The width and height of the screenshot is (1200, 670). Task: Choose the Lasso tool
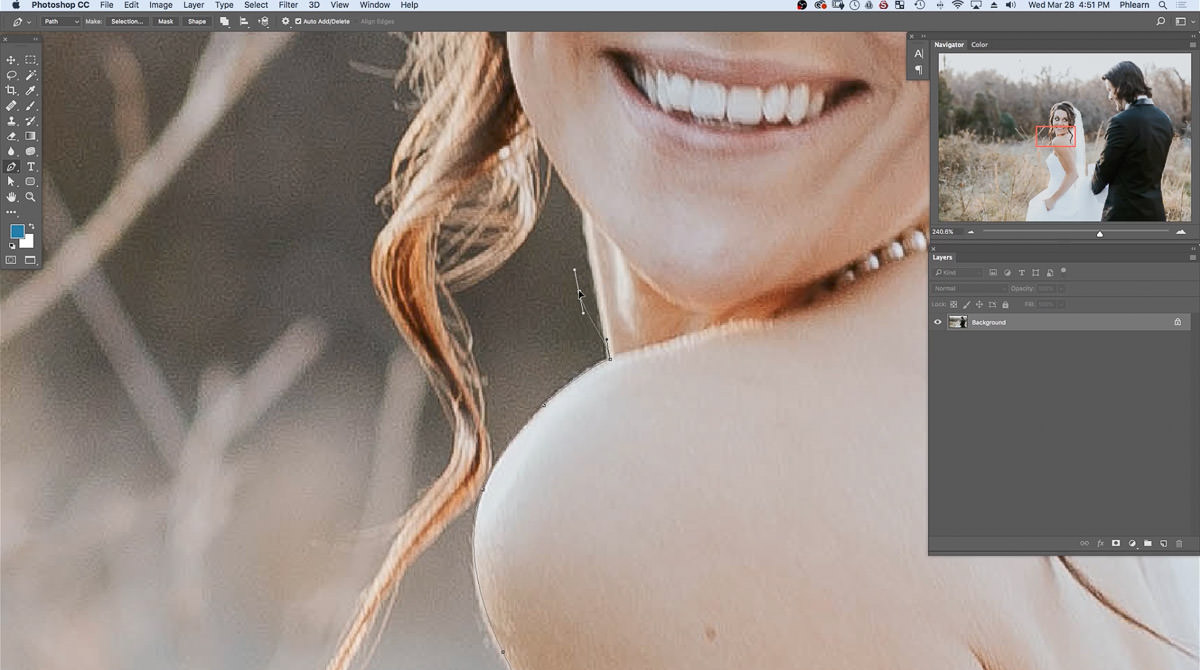pos(11,75)
